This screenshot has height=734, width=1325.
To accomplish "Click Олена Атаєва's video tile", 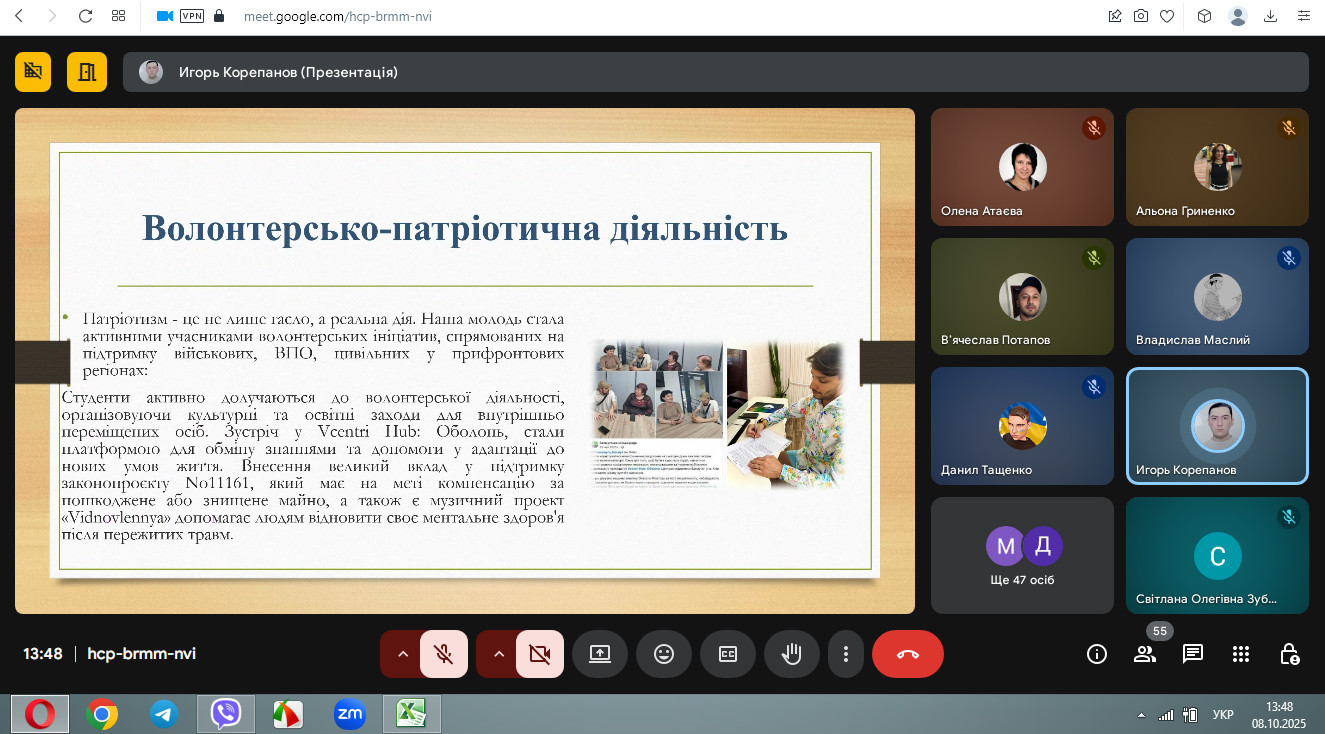I will 1022,167.
